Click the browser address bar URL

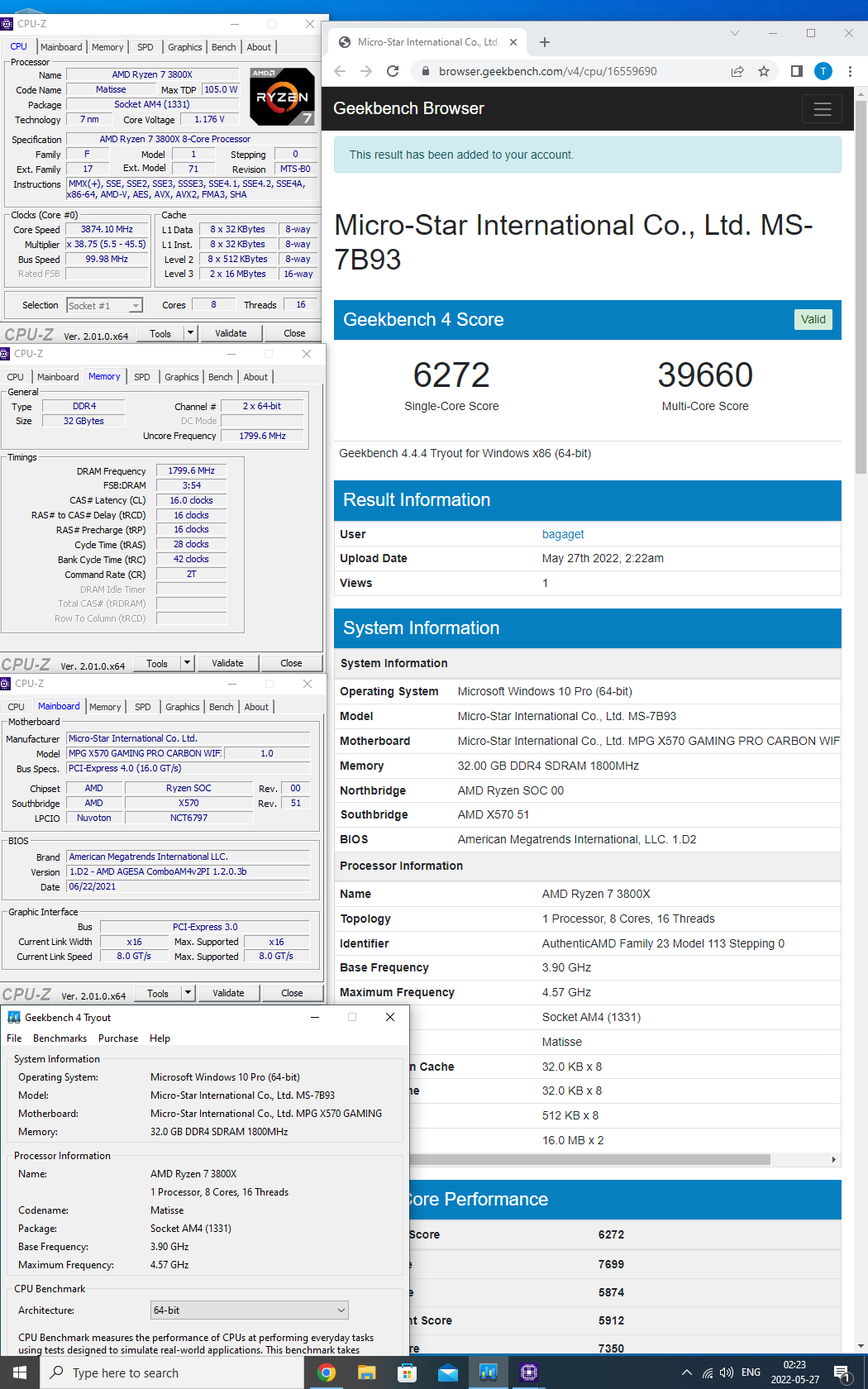[548, 71]
